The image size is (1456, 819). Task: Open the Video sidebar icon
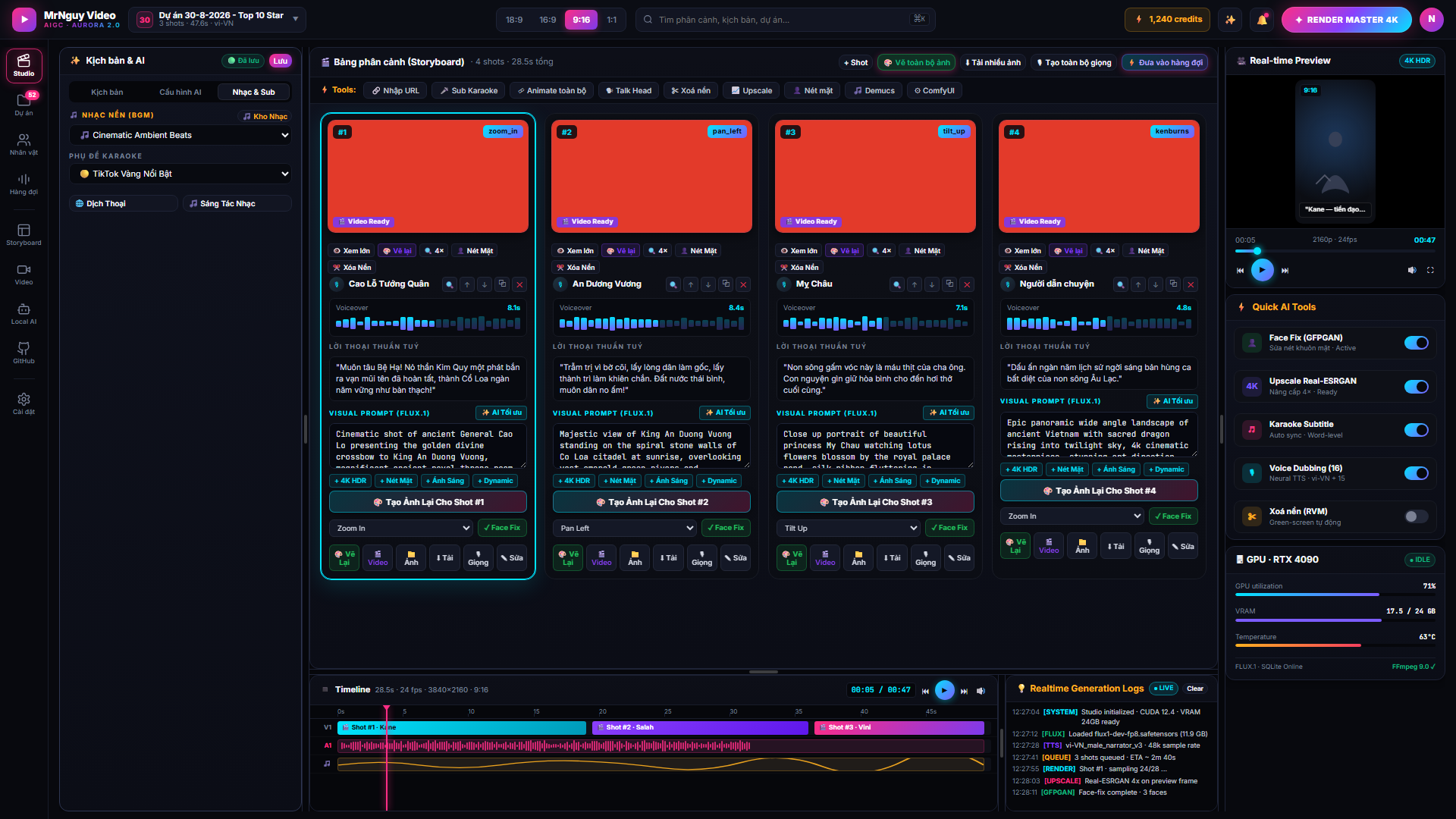click(24, 274)
